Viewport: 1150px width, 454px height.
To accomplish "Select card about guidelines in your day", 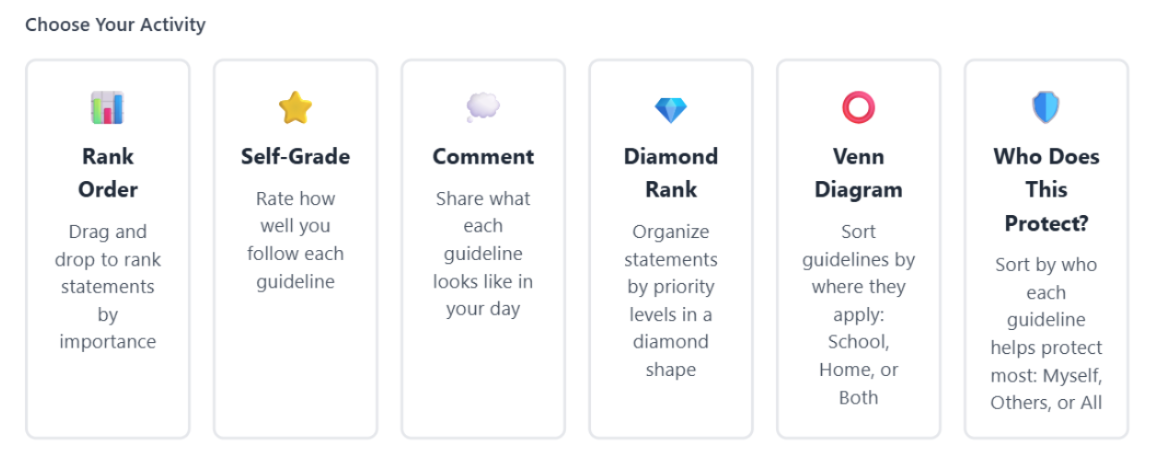I will pos(483,249).
